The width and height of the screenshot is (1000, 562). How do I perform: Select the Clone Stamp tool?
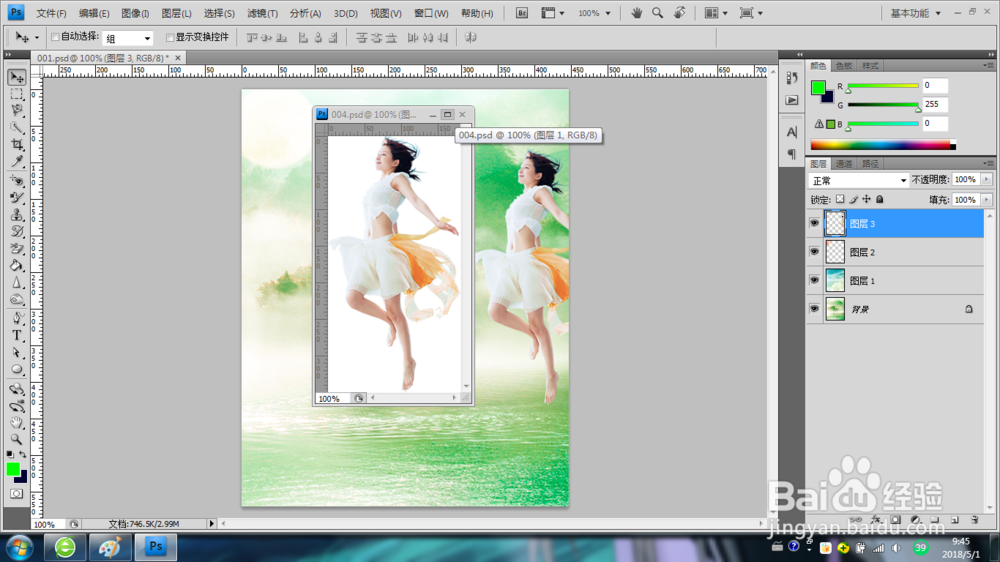17,215
